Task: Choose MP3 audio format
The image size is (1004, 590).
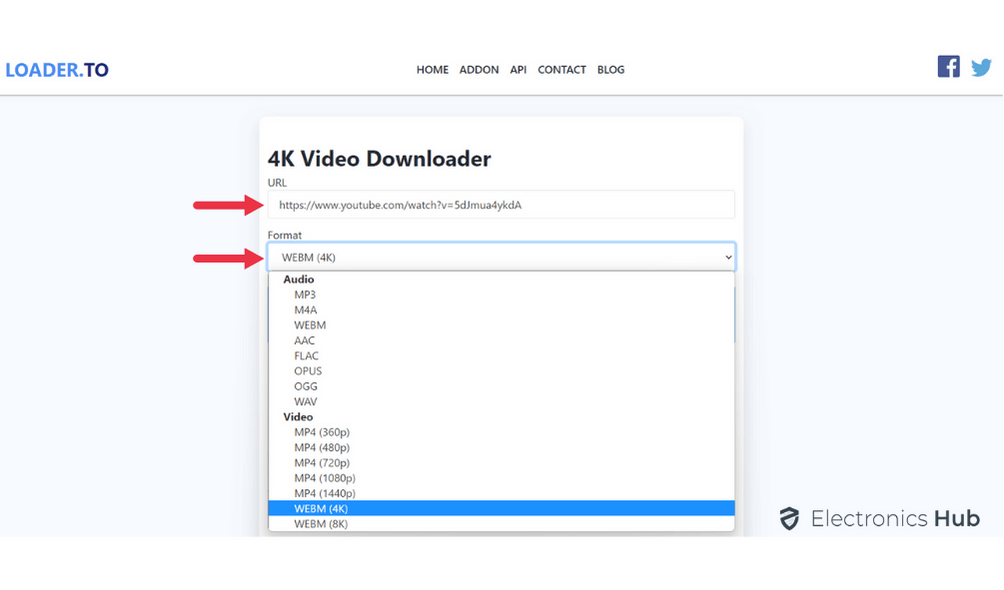Action: click(x=501, y=295)
